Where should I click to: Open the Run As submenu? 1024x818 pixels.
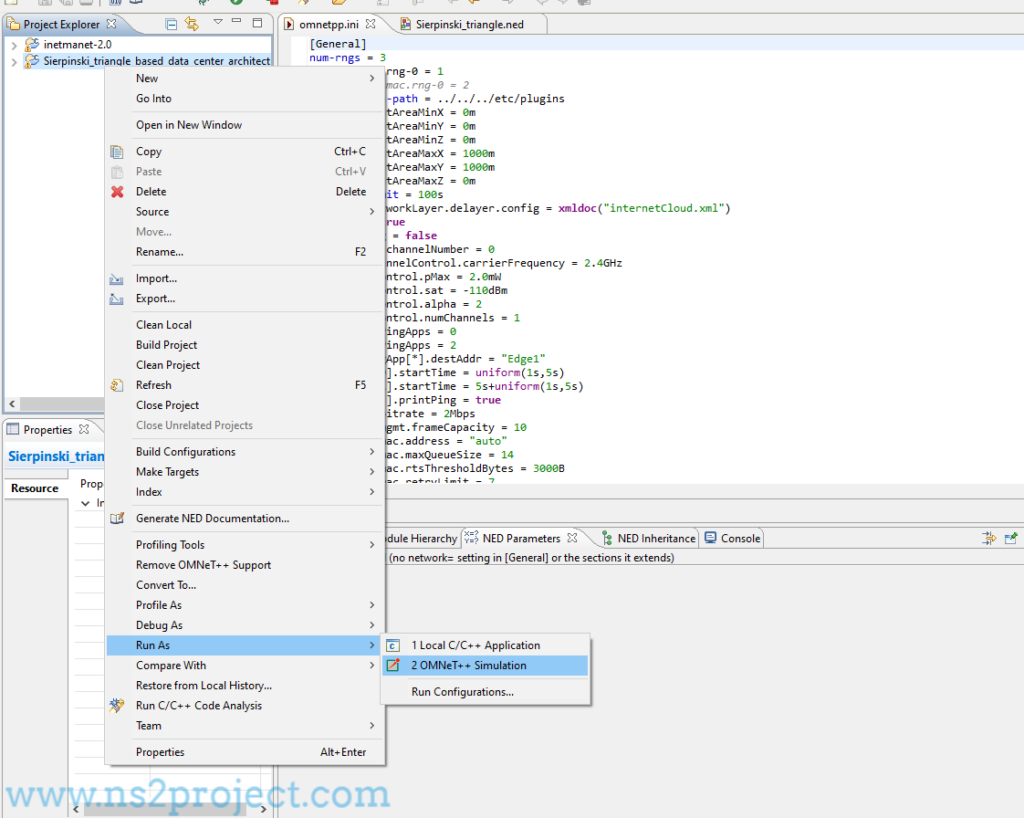coord(245,646)
